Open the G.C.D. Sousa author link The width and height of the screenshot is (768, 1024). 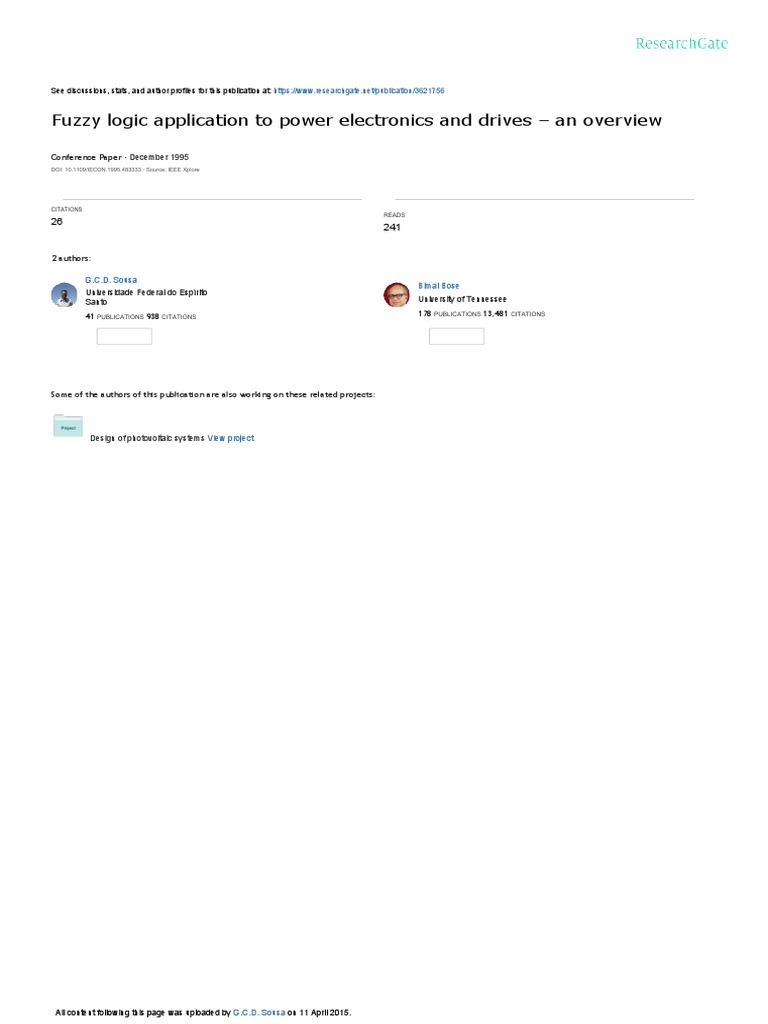tap(111, 280)
